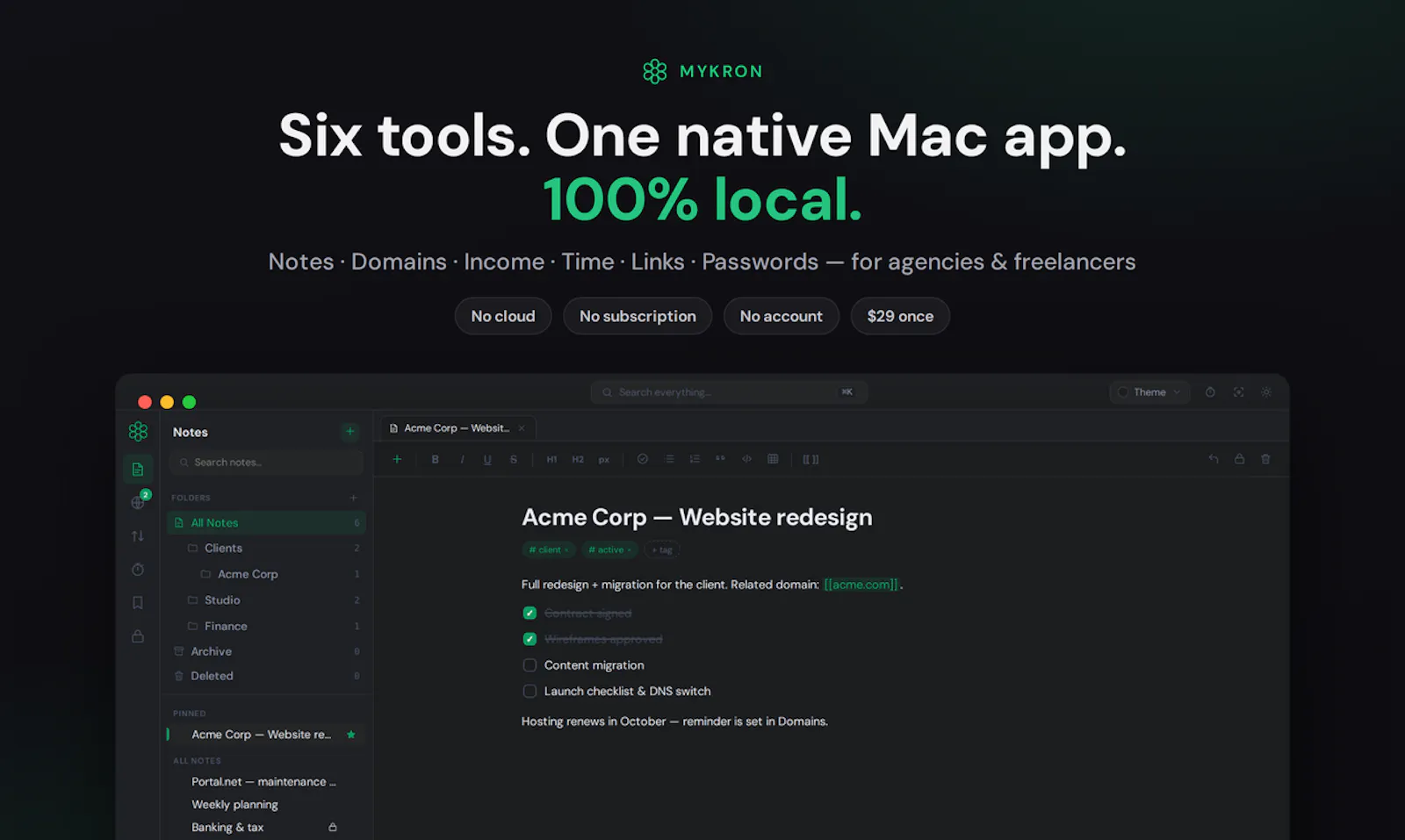Image resolution: width=1405 pixels, height=840 pixels.
Task: Focus the Search notes field
Action: coord(267,463)
